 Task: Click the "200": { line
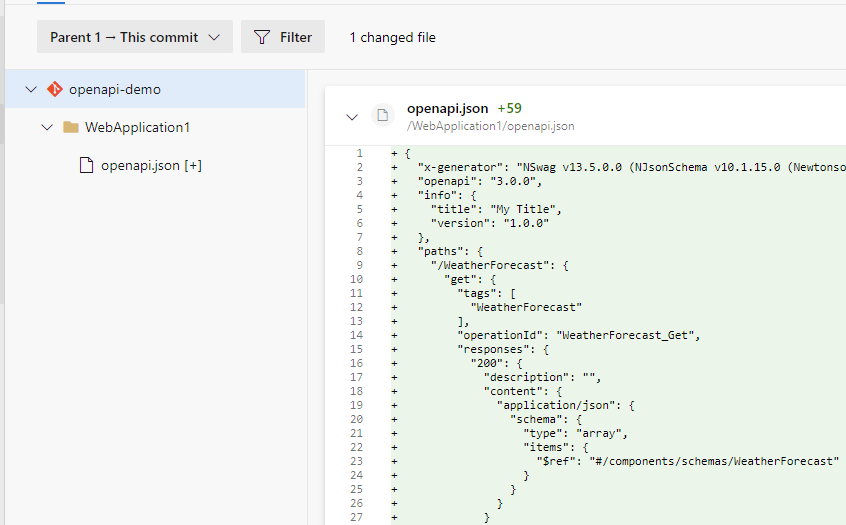tap(496, 364)
